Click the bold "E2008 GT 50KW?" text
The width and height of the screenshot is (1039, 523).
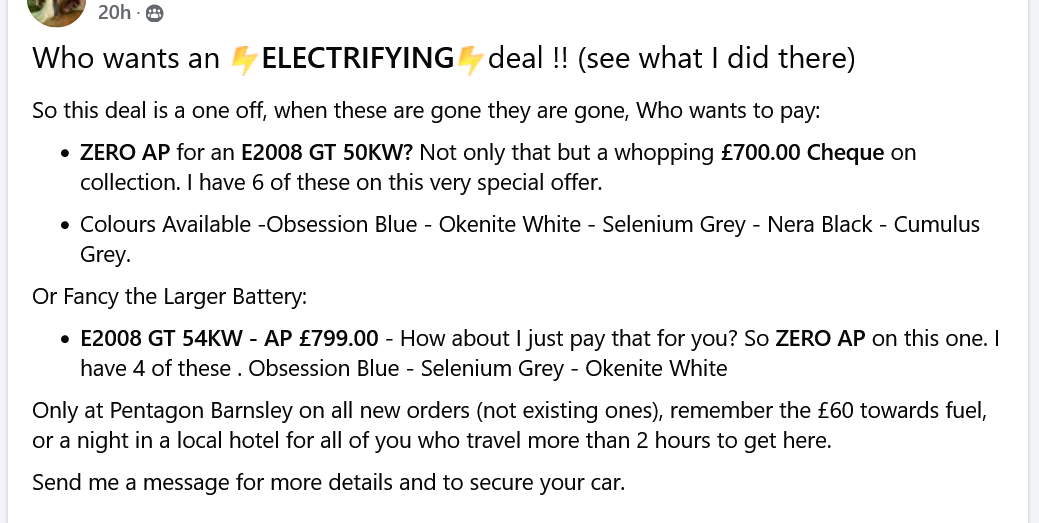pos(326,153)
